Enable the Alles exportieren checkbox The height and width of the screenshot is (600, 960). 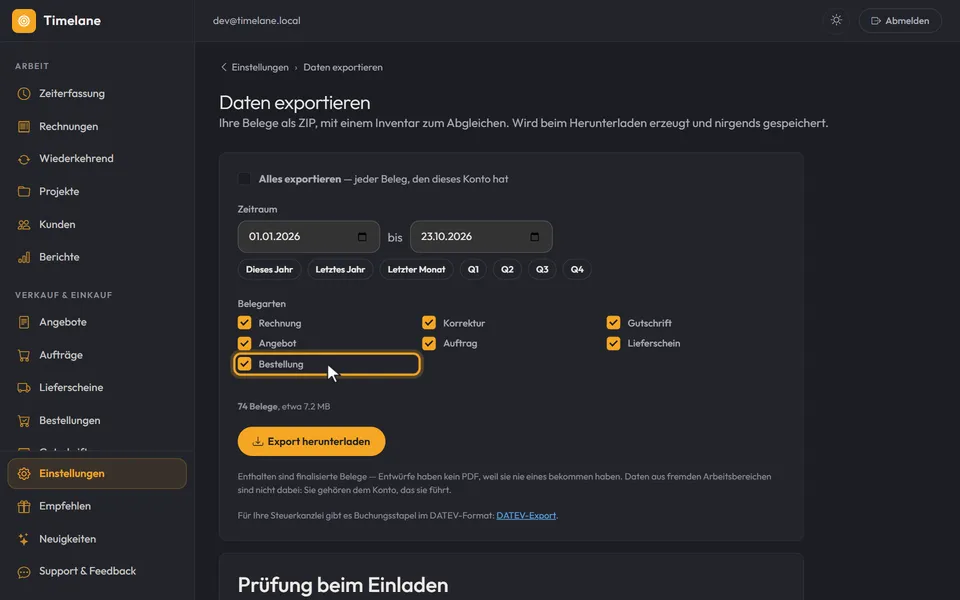tap(244, 179)
